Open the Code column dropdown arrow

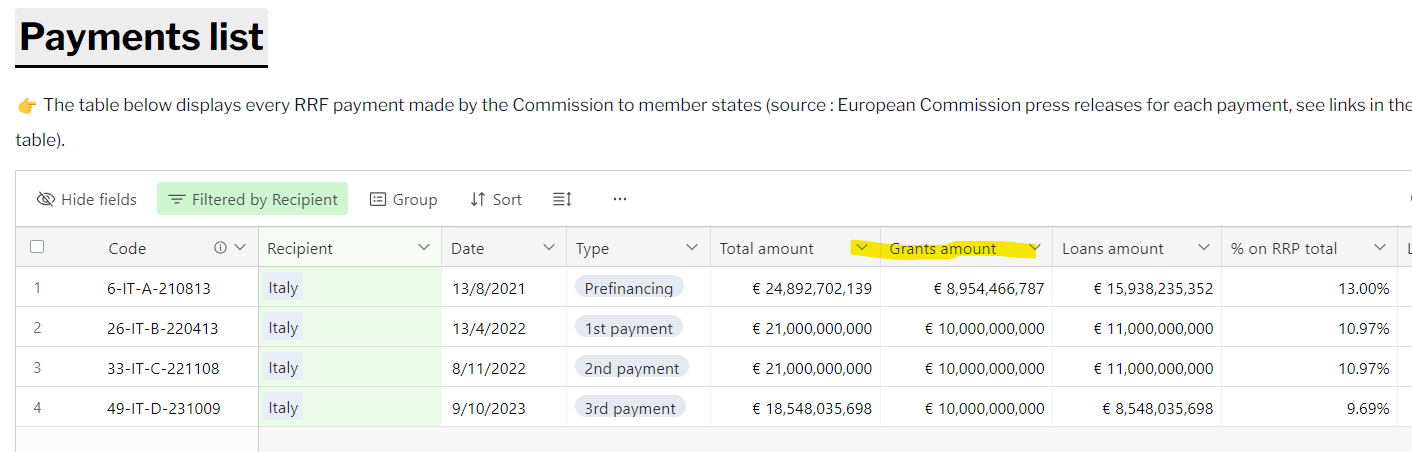click(240, 248)
